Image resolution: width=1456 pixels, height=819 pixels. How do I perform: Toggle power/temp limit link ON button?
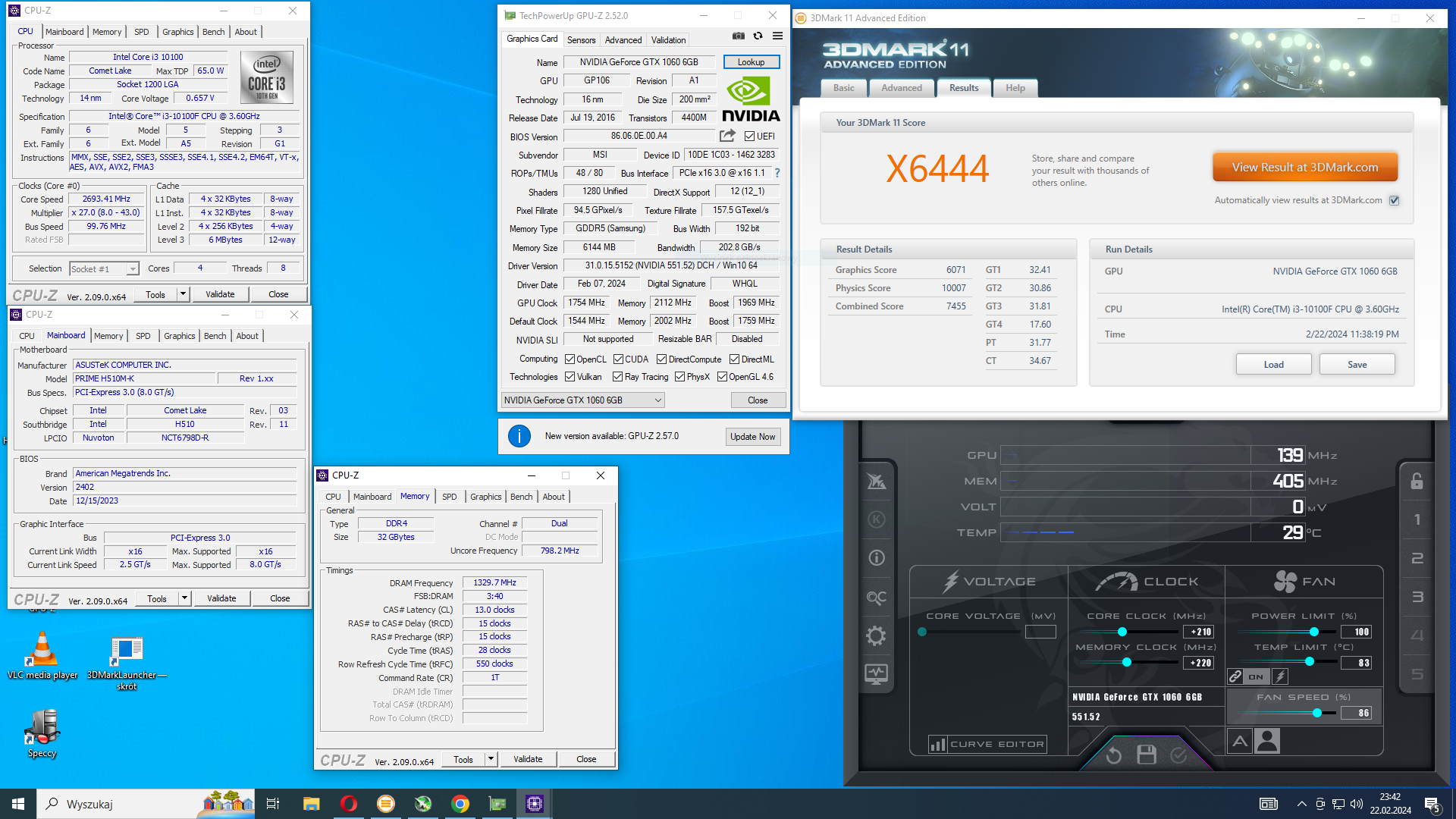[1255, 676]
